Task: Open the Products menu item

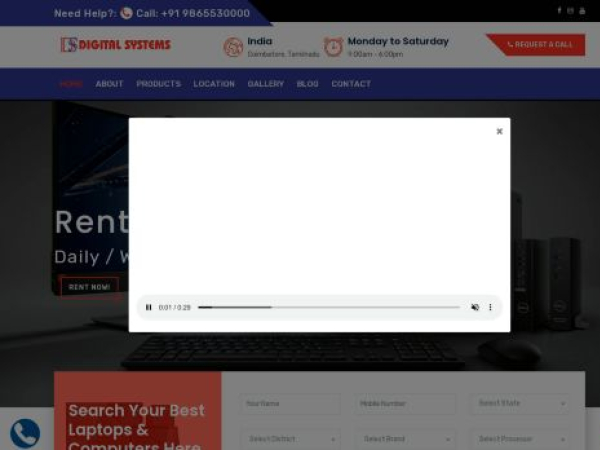Action: (158, 84)
